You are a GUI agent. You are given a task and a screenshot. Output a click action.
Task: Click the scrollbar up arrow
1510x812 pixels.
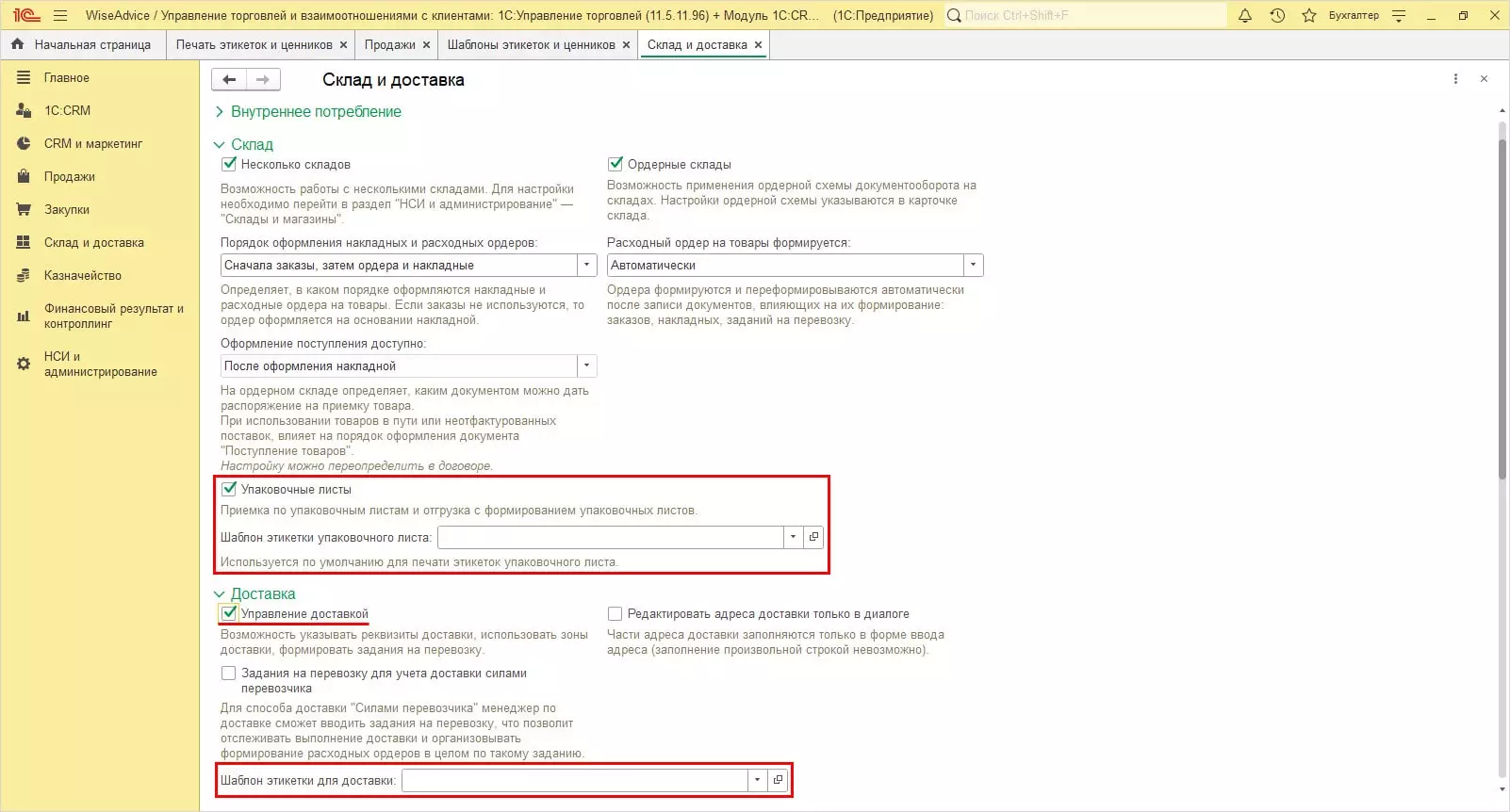(x=1502, y=111)
